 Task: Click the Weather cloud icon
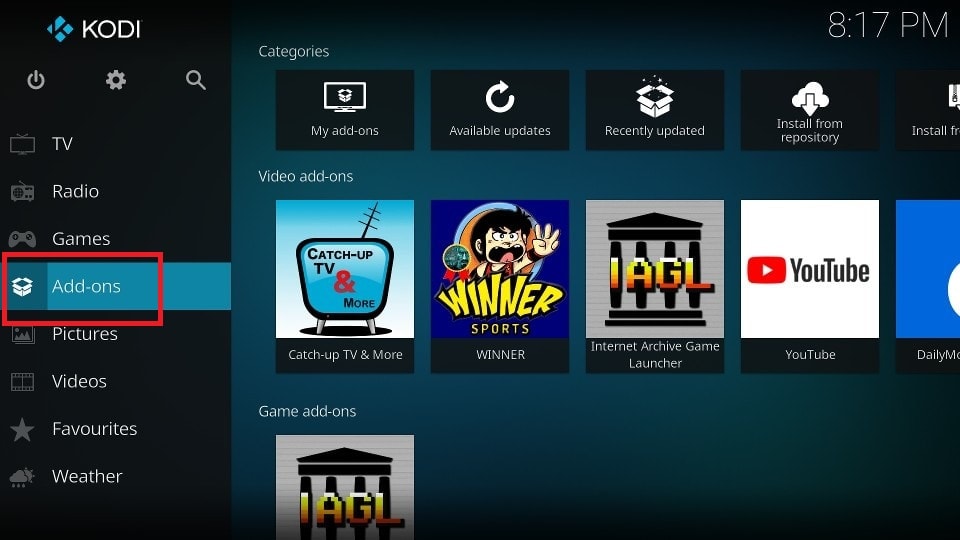pyautogui.click(x=23, y=476)
